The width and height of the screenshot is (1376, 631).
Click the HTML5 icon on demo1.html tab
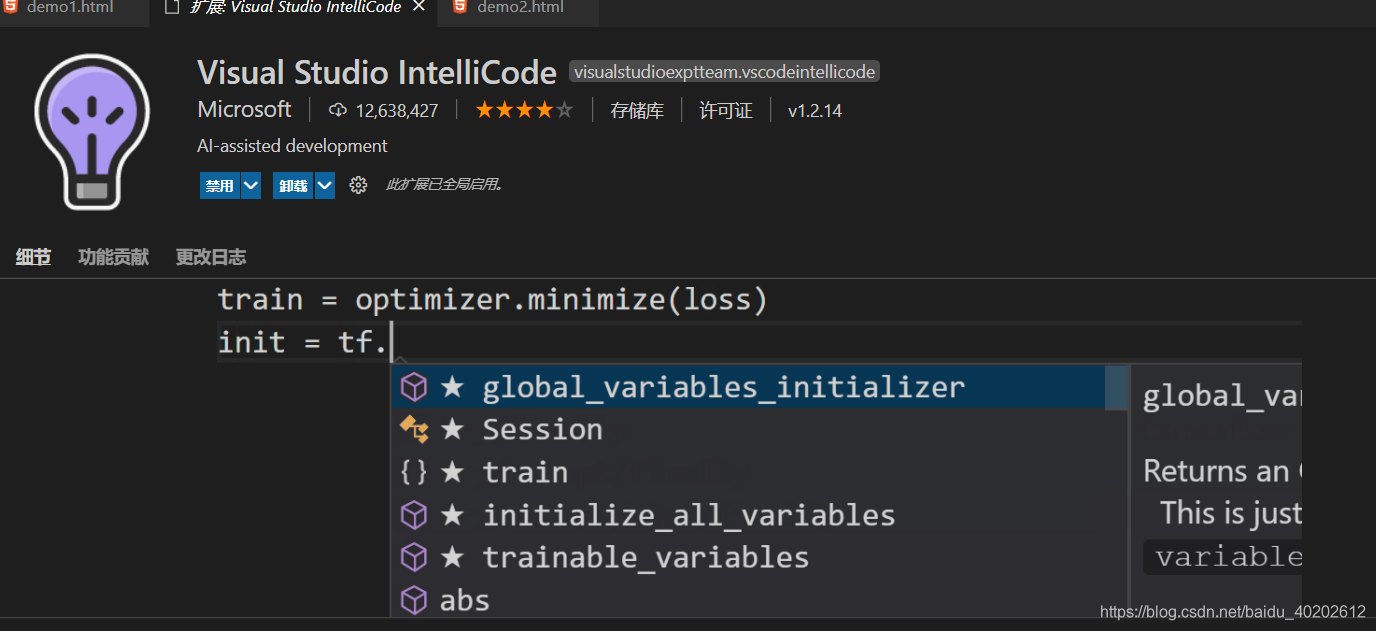[11, 7]
